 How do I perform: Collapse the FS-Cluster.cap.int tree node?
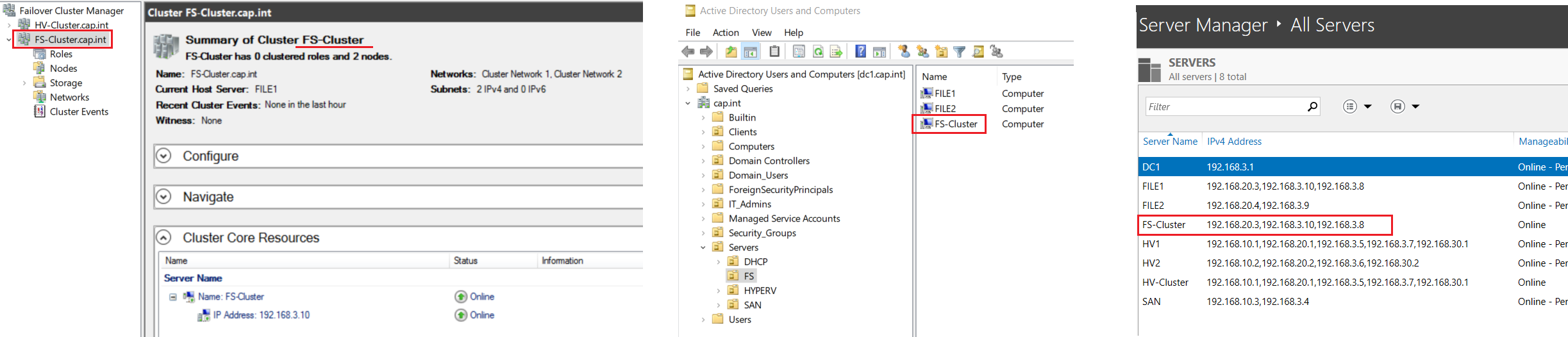9,40
